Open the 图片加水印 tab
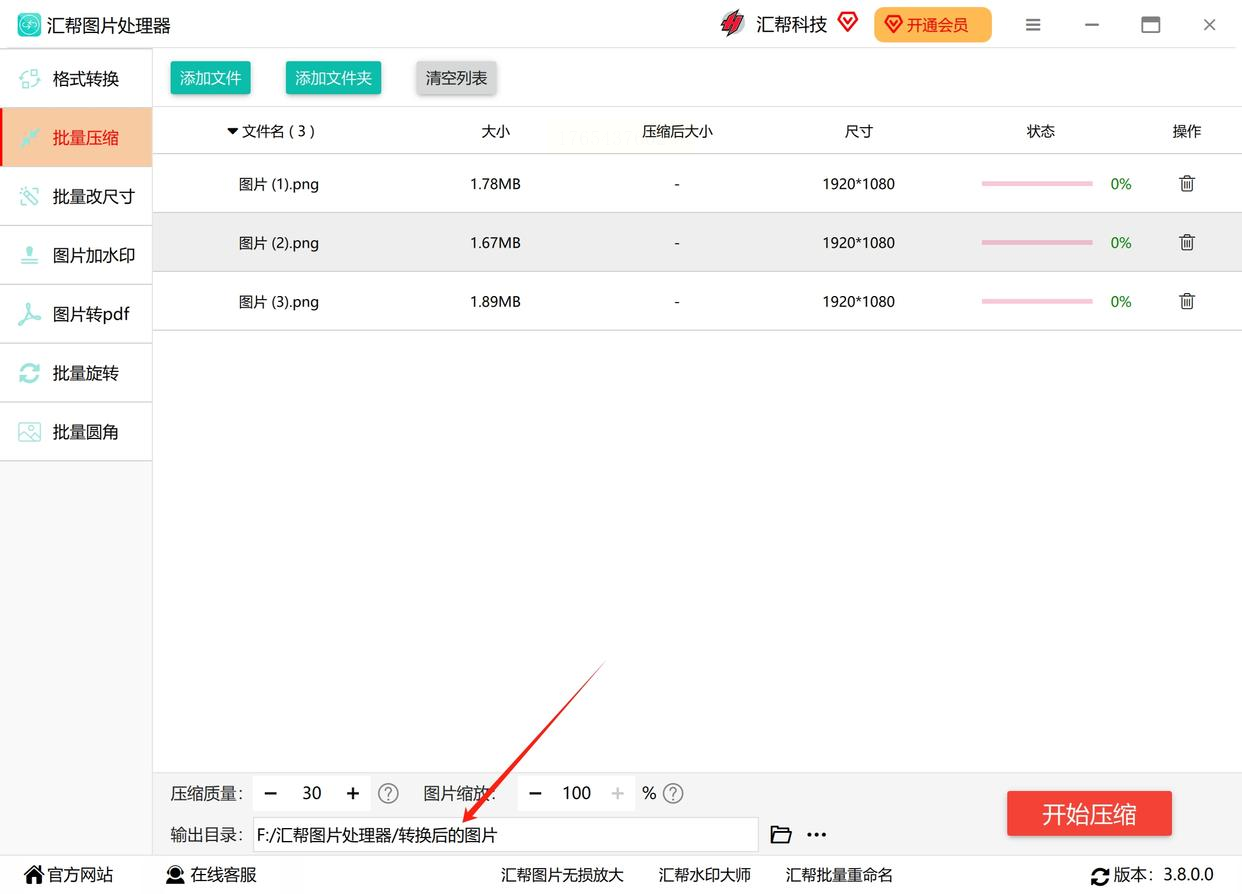The width and height of the screenshot is (1242, 894). tap(76, 255)
